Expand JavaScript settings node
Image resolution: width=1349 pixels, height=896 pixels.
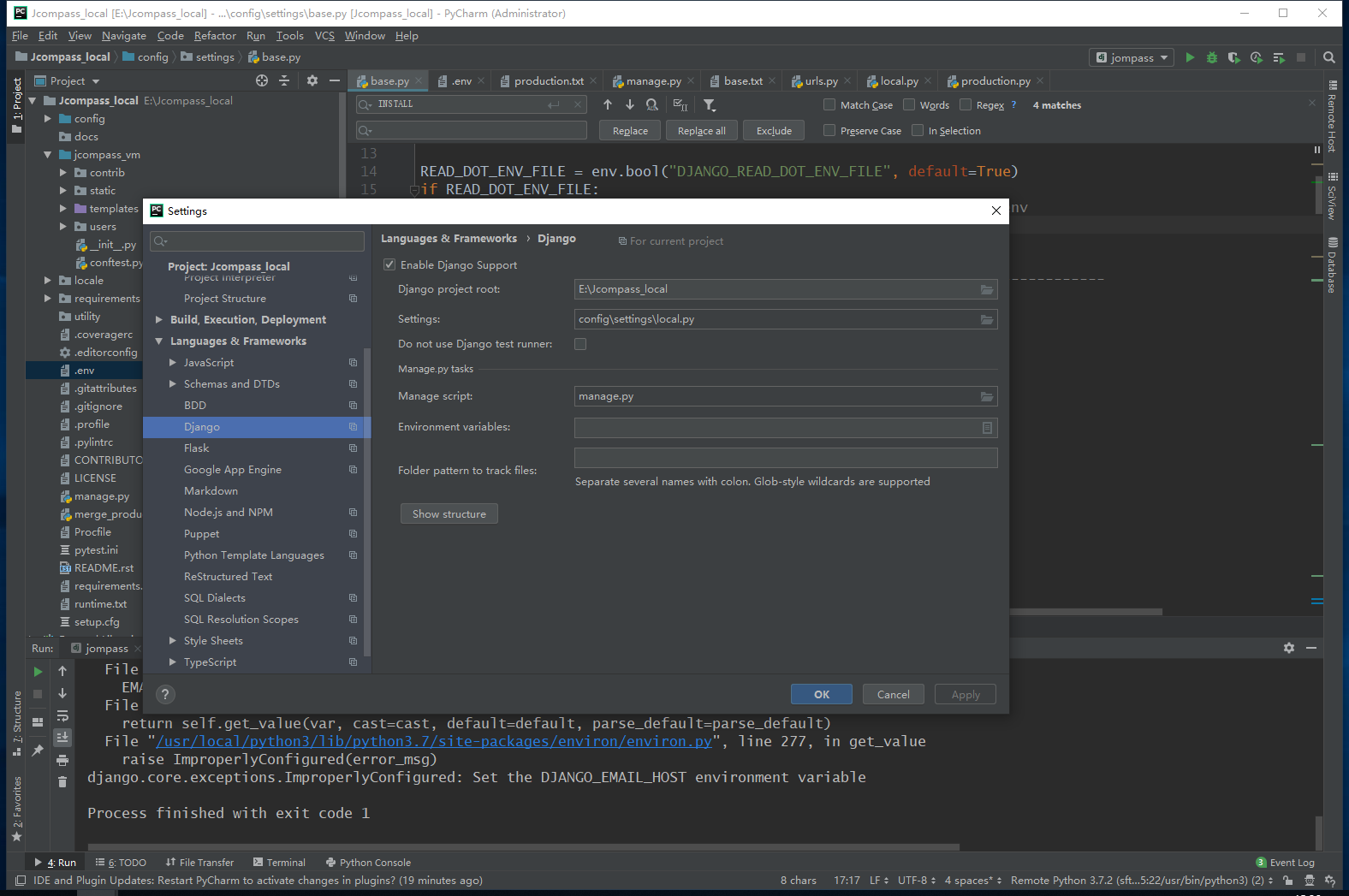pyautogui.click(x=173, y=363)
